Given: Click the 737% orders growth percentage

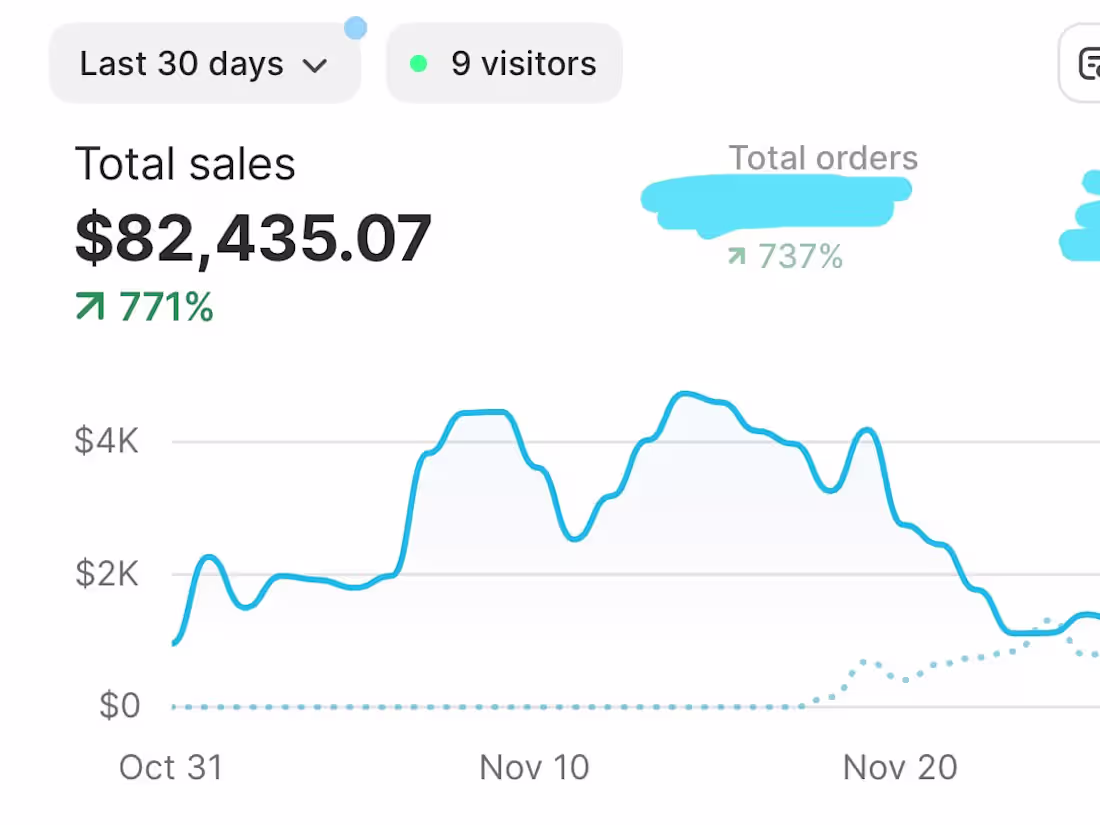Looking at the screenshot, I should click(800, 256).
